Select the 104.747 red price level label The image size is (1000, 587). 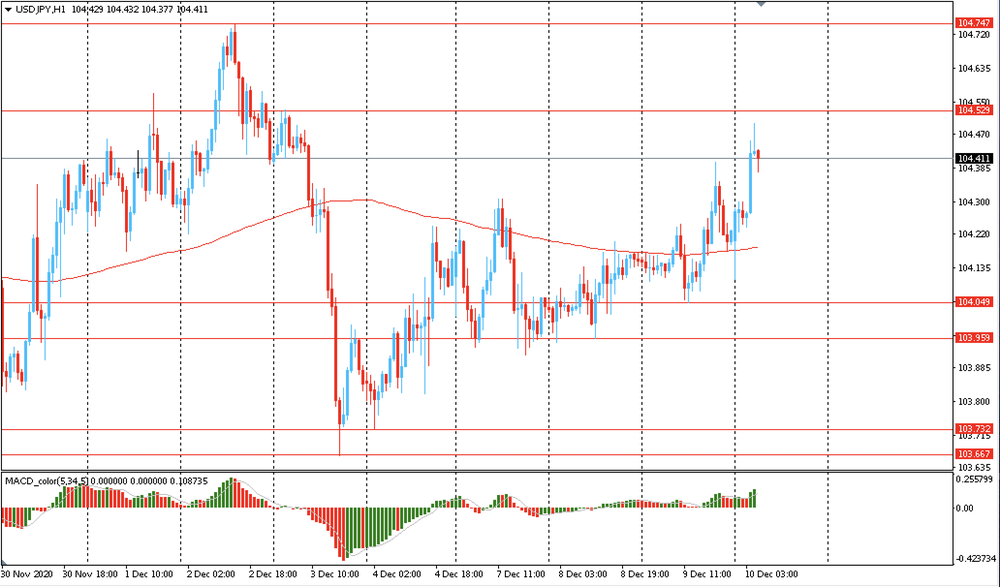click(974, 23)
